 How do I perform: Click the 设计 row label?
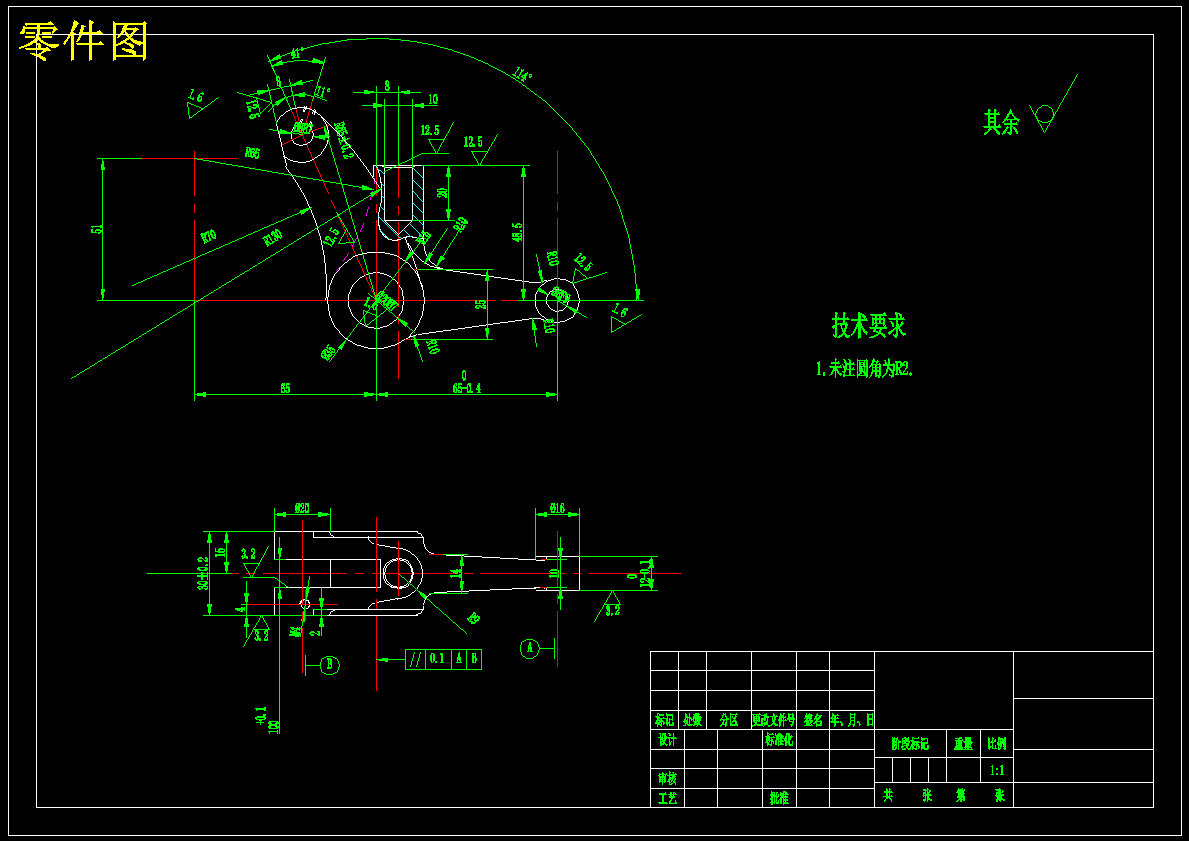click(x=667, y=739)
